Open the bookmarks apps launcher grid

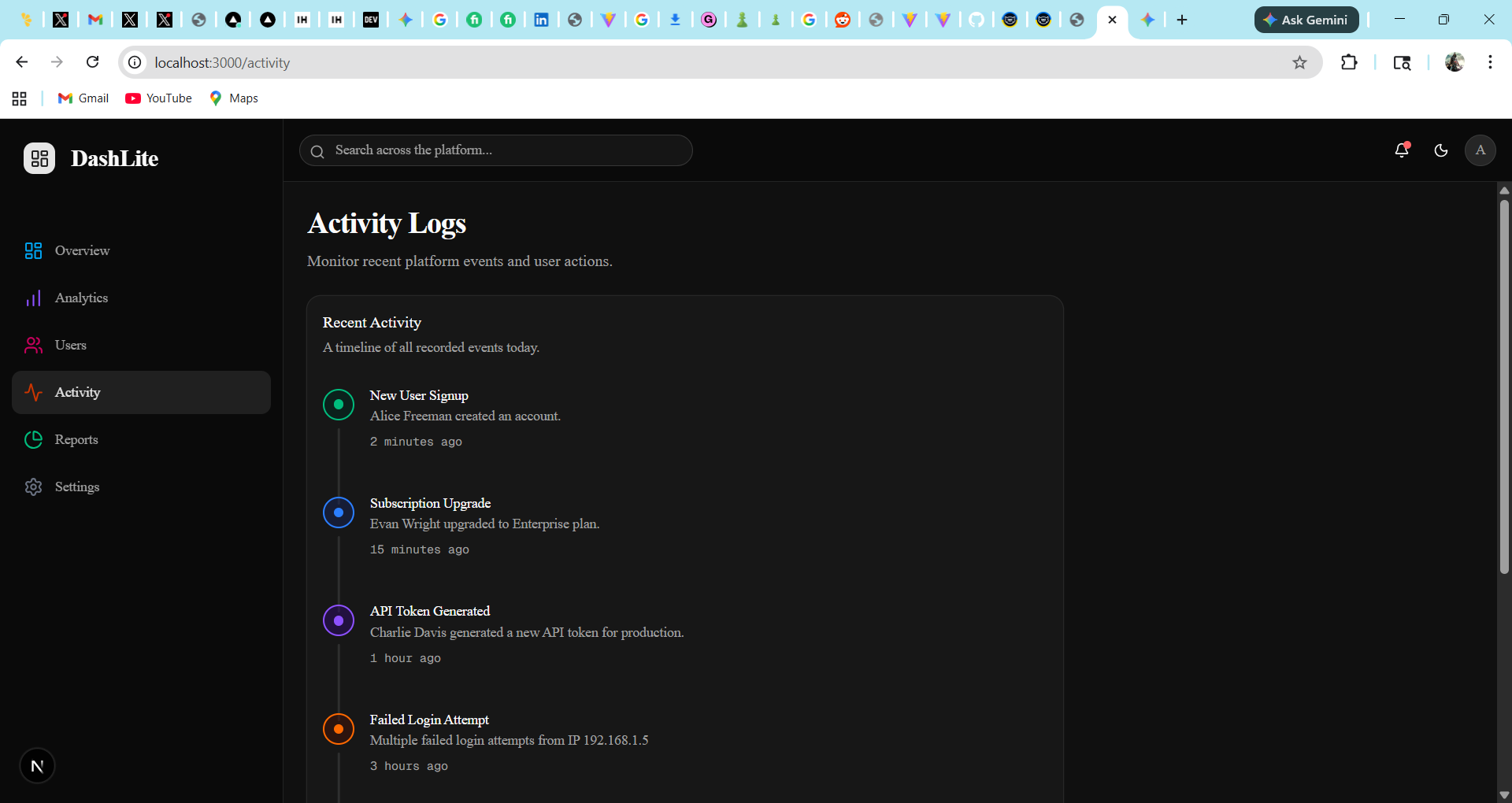tap(19, 98)
